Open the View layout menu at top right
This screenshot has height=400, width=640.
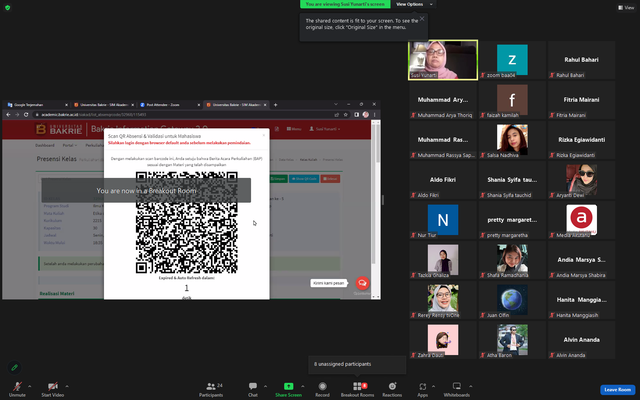point(626,7)
